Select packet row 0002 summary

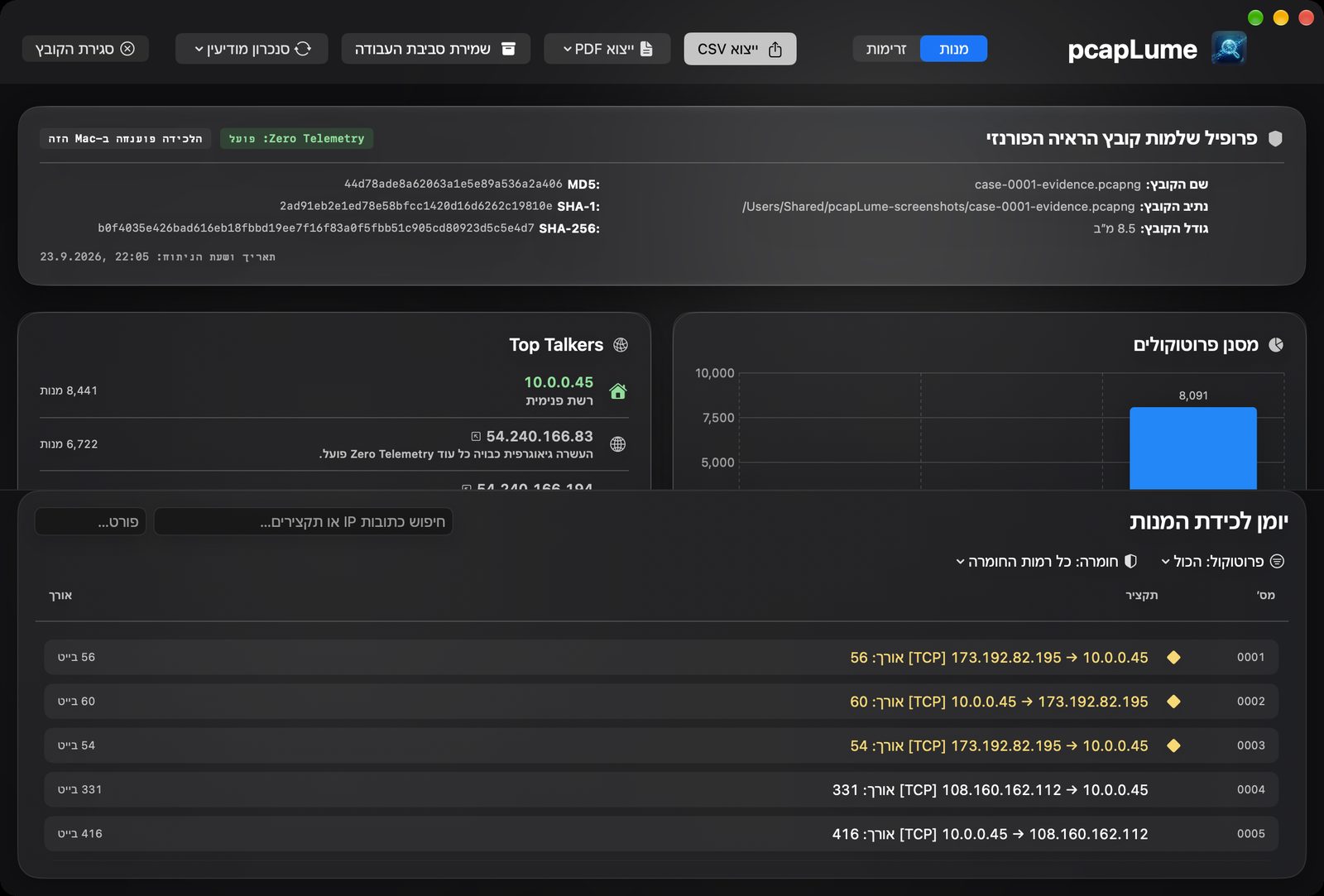tap(999, 702)
